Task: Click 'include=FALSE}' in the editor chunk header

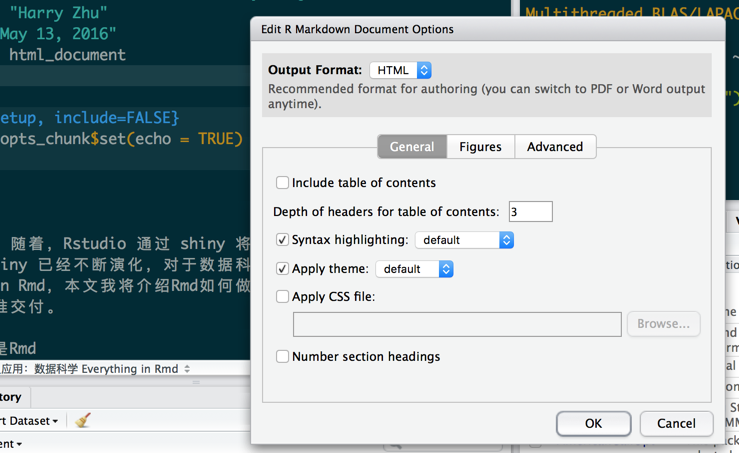Action: pyautogui.click(x=117, y=118)
